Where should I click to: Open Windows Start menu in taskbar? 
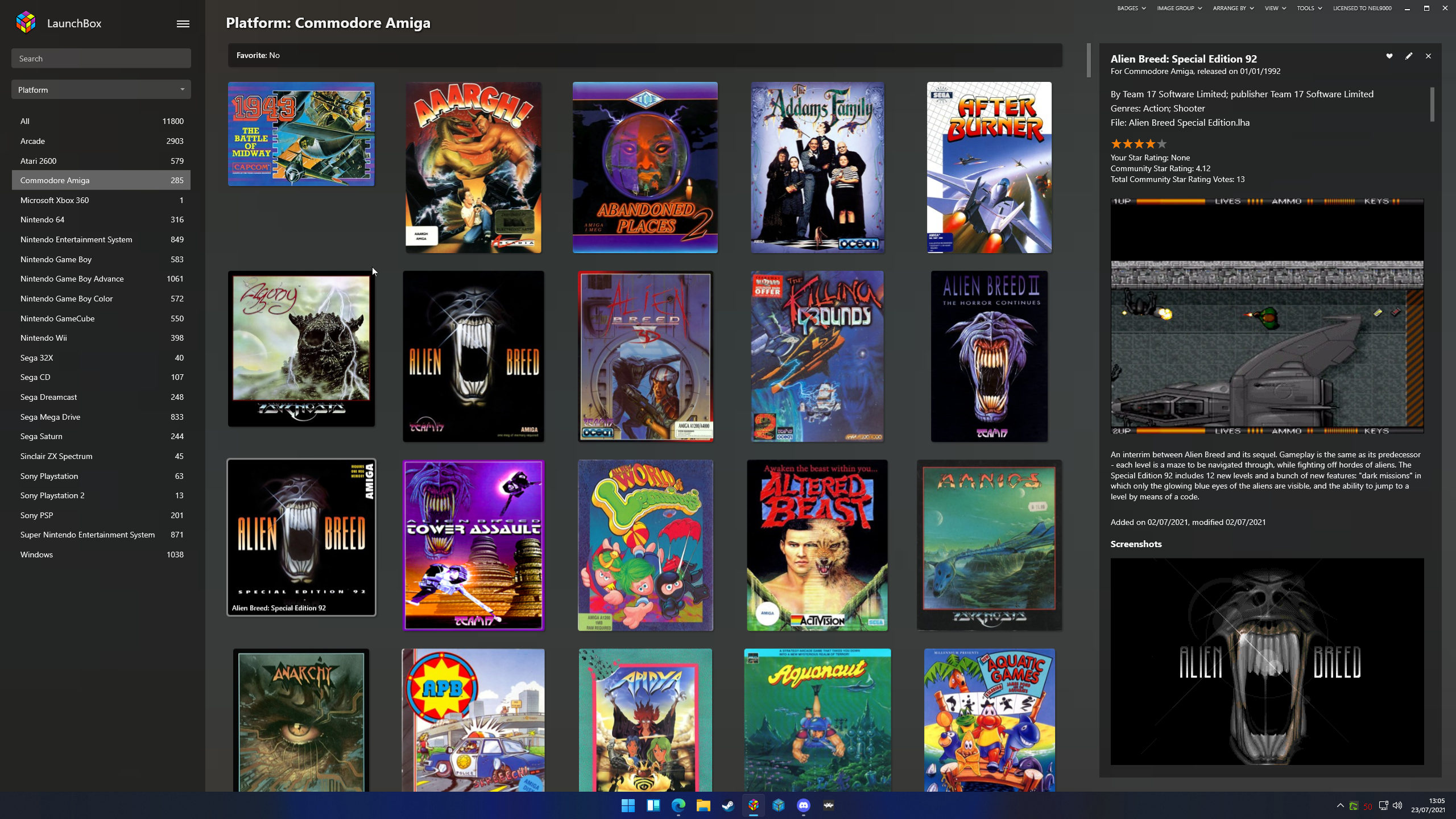pyautogui.click(x=628, y=805)
